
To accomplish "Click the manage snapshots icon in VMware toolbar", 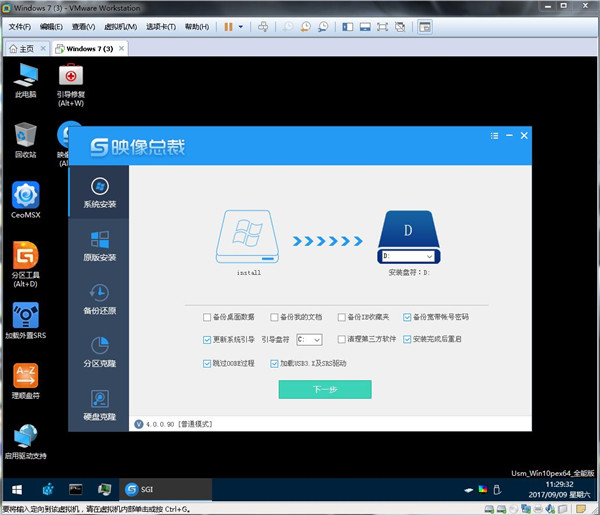I will coord(323,27).
